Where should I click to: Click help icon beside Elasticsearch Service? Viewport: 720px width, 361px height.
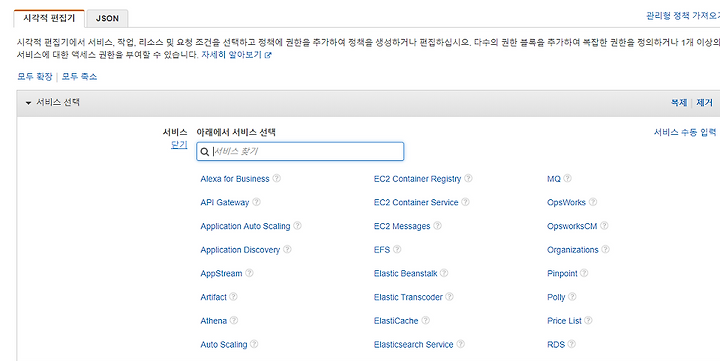pyautogui.click(x=460, y=344)
